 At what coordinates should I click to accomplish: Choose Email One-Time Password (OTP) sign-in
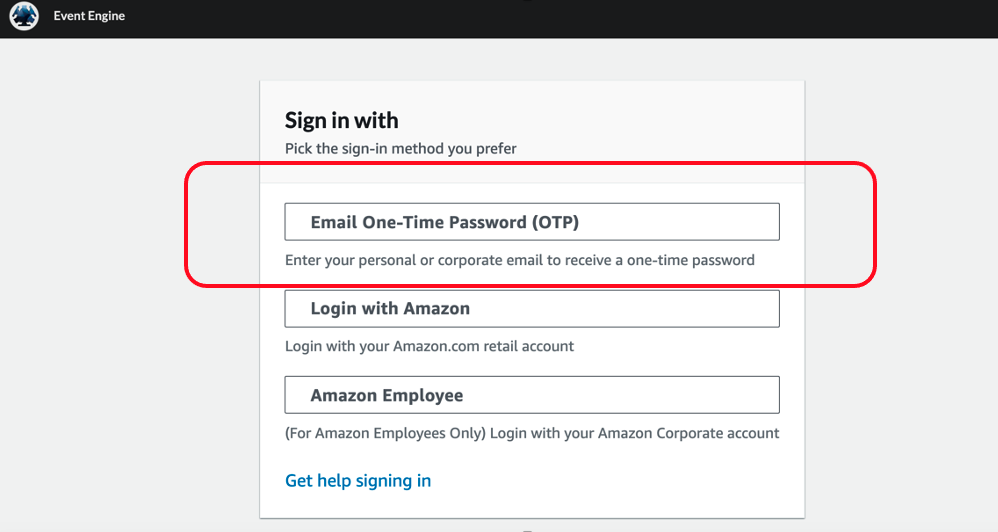click(531, 222)
